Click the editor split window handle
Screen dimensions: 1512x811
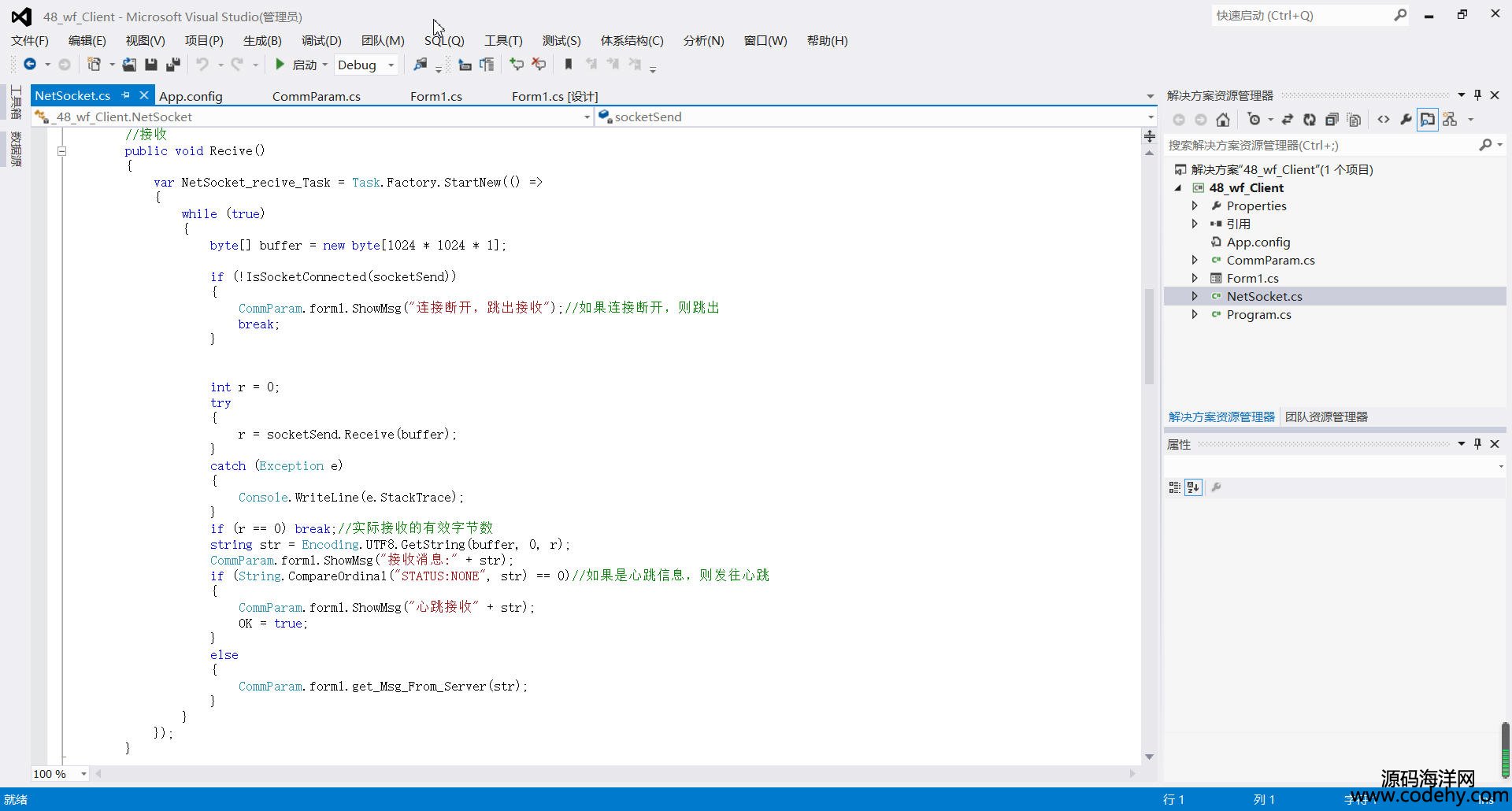tap(1150, 136)
